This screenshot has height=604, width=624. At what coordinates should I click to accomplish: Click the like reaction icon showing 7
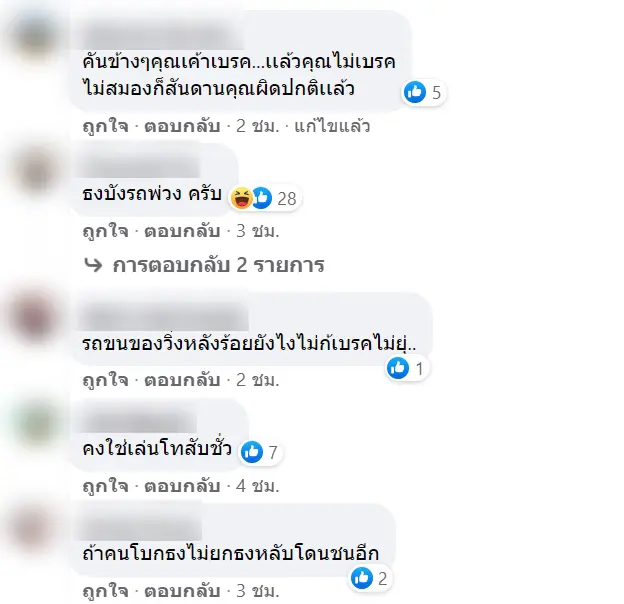252,452
